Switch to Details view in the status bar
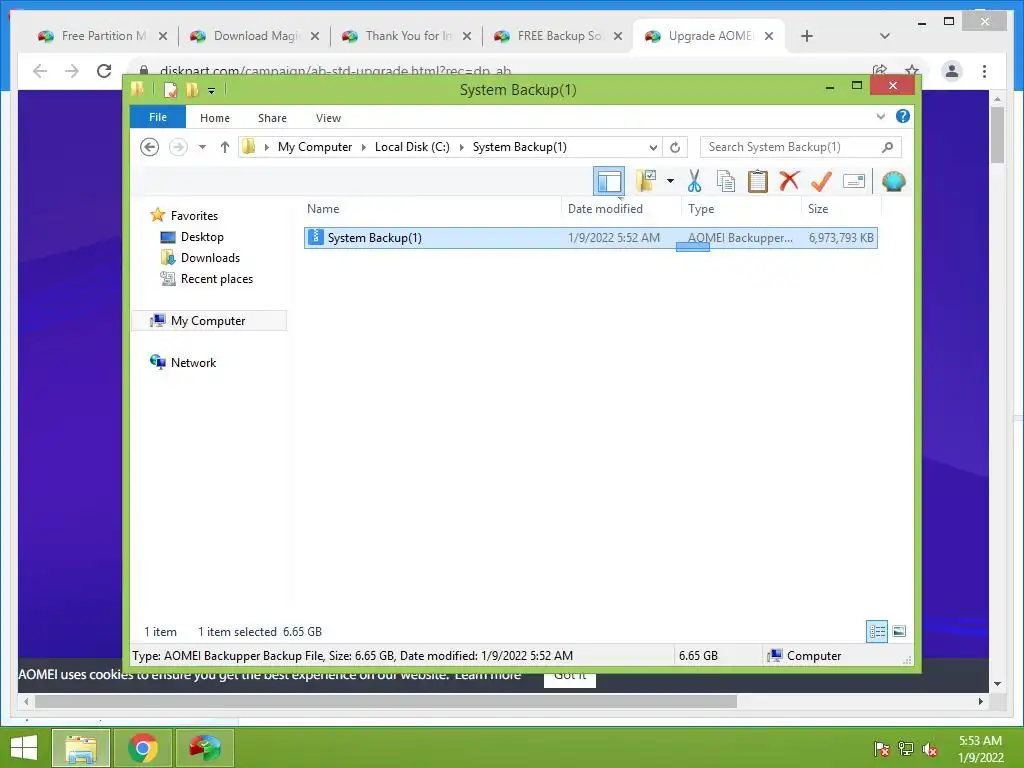 point(876,631)
